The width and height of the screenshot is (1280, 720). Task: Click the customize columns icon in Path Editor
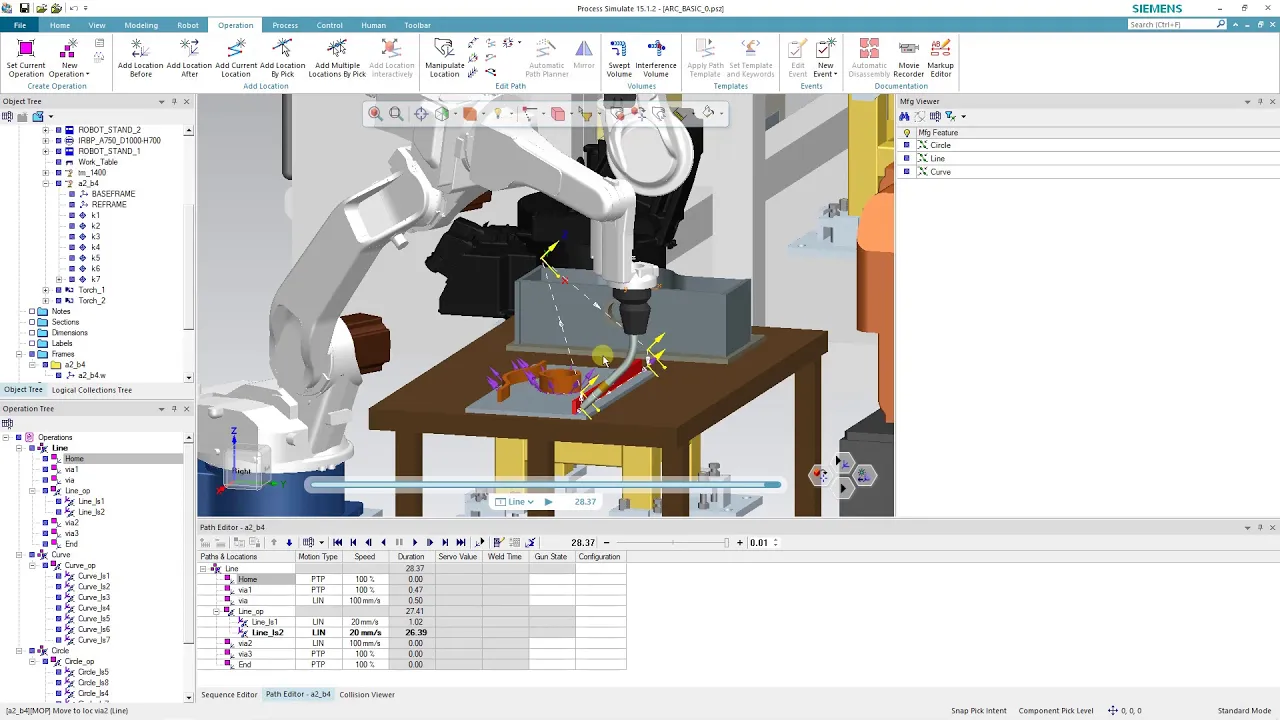point(309,543)
